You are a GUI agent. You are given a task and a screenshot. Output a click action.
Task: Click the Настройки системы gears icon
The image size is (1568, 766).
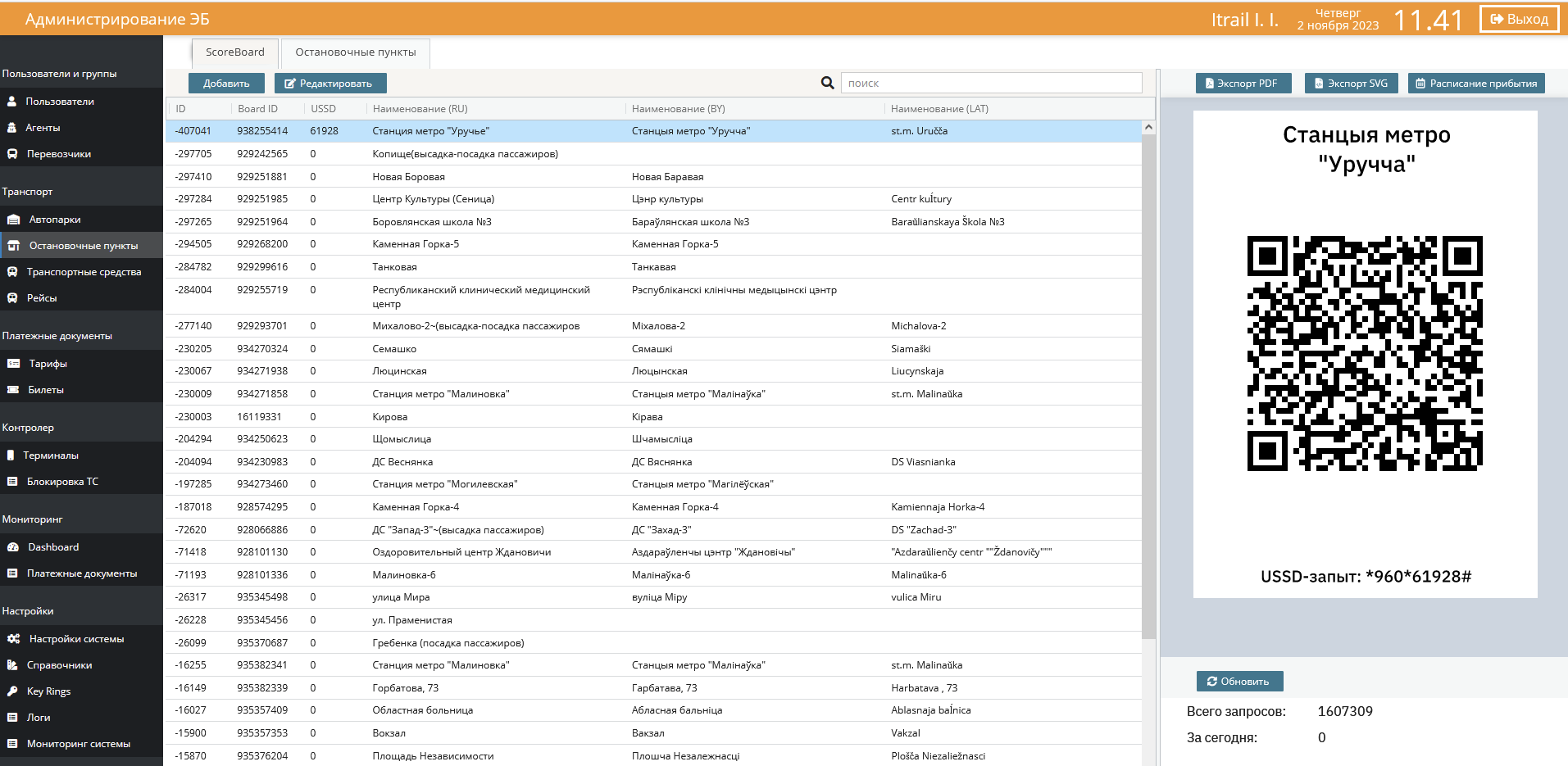(x=13, y=639)
